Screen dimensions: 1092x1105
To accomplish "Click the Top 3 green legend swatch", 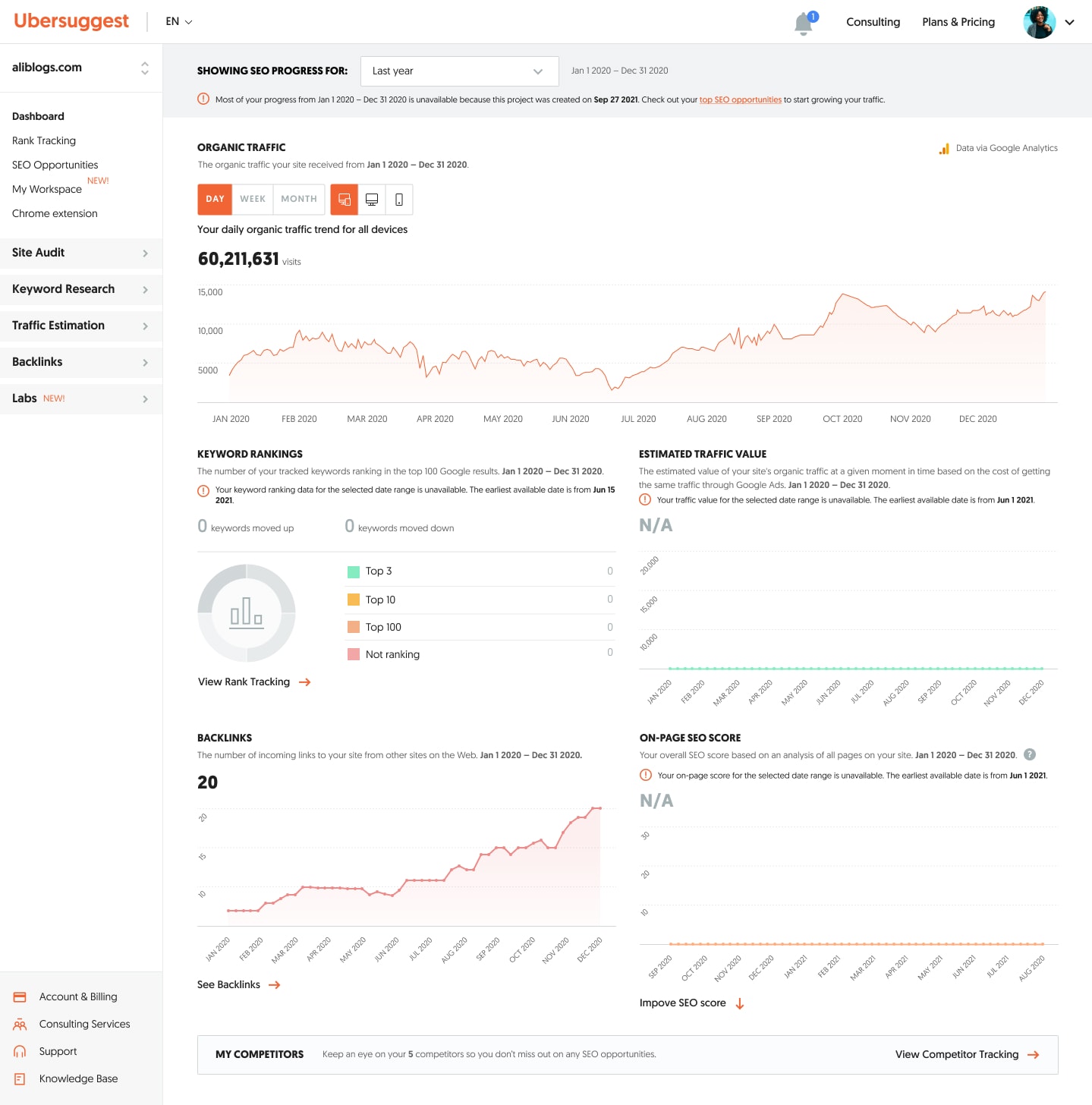I will (x=354, y=572).
